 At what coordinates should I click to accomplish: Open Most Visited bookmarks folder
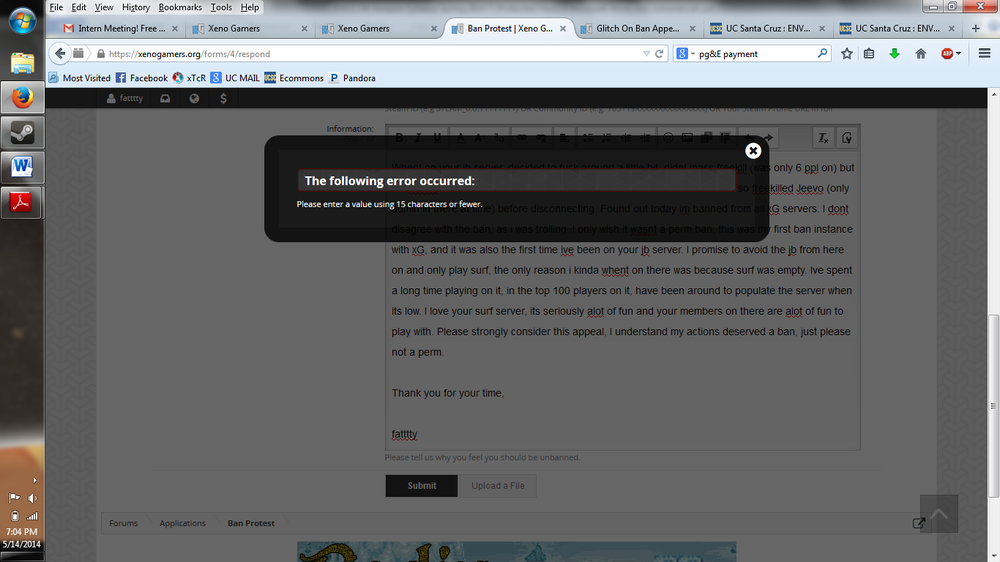click(x=80, y=78)
